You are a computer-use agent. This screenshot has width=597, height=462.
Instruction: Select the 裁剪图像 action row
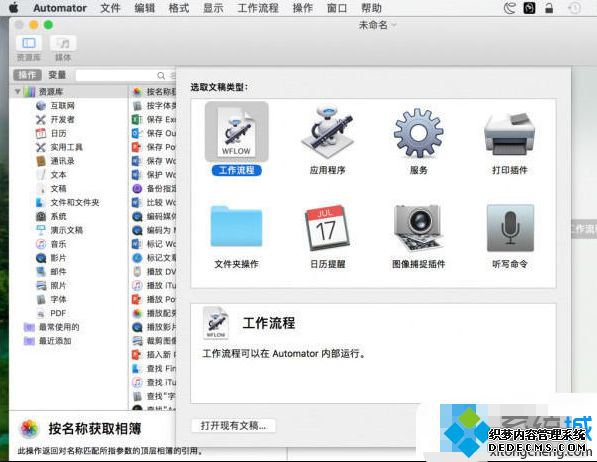pyautogui.click(x=153, y=341)
